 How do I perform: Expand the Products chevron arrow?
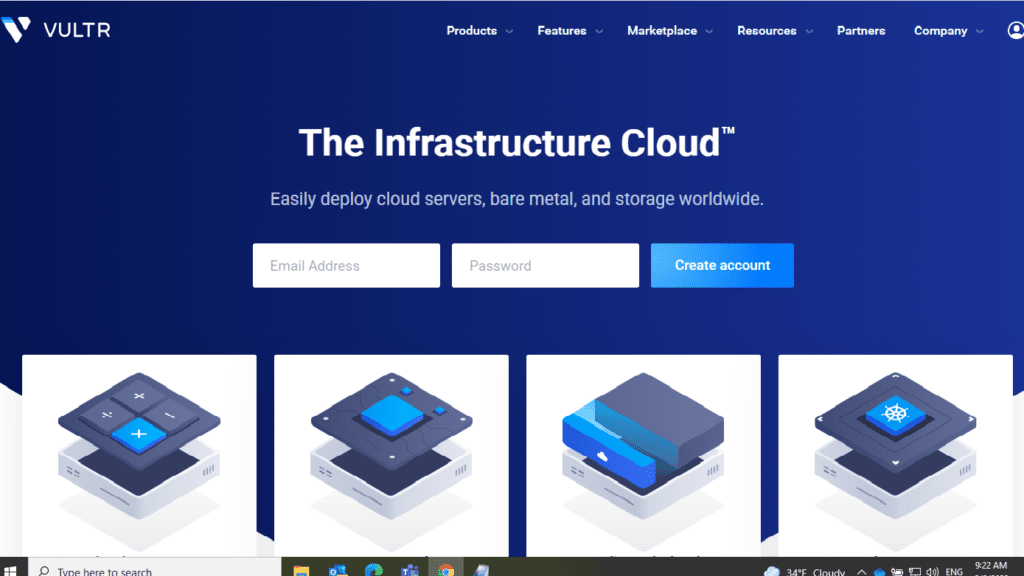tap(509, 31)
